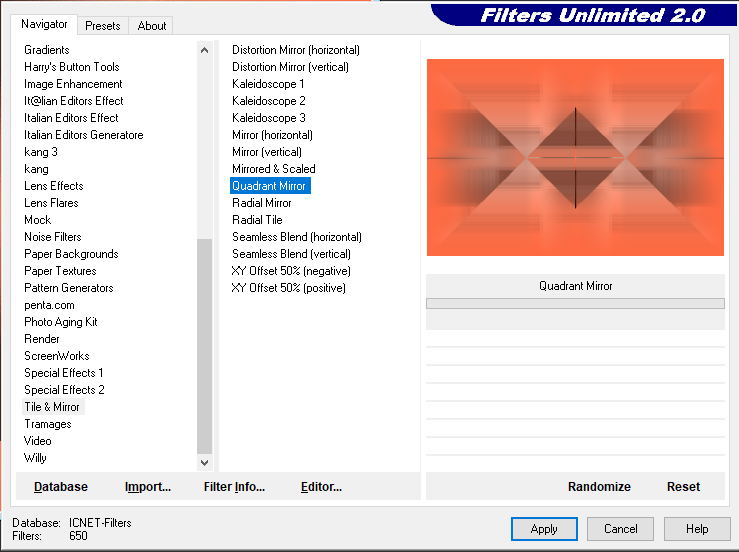Click the Cancel button
Screen dimensions: 739x552
(x=620, y=529)
